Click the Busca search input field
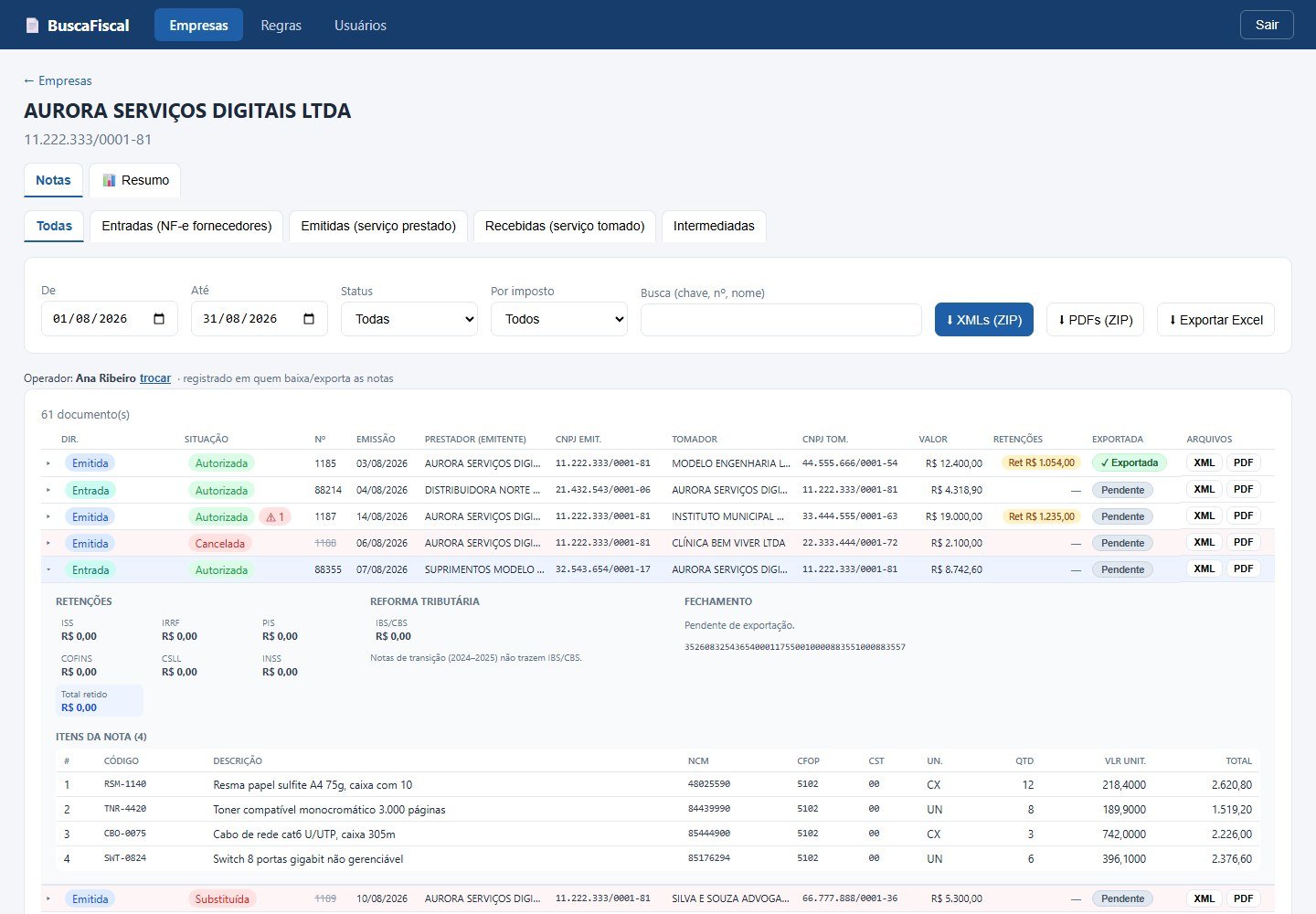The height and width of the screenshot is (914, 1316). [781, 320]
